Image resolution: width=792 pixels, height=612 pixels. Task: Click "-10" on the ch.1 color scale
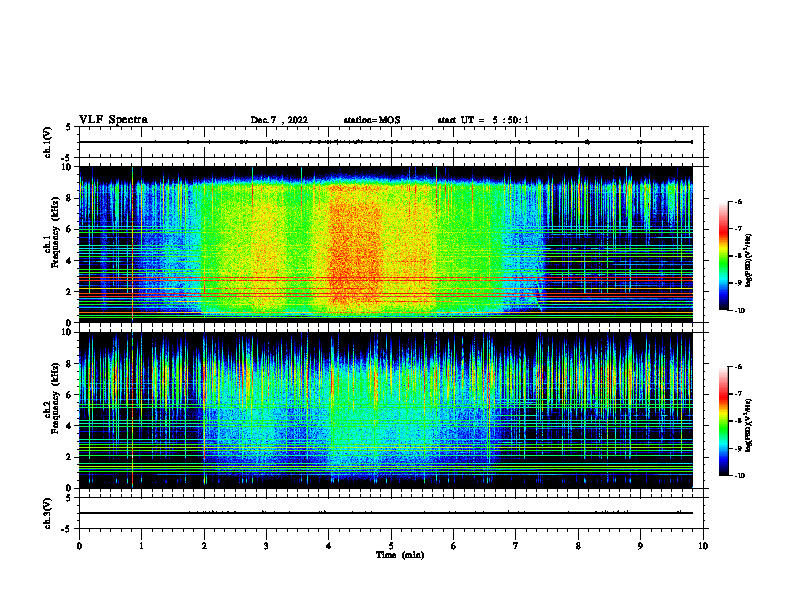739,310
